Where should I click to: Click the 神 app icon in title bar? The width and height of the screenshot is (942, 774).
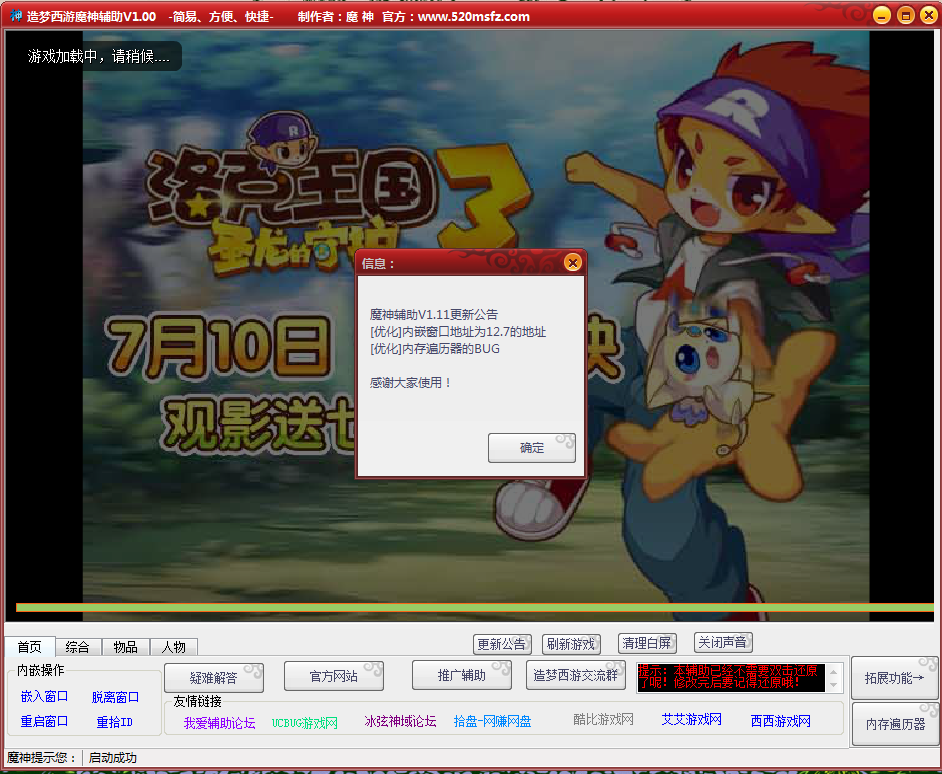pyautogui.click(x=16, y=16)
